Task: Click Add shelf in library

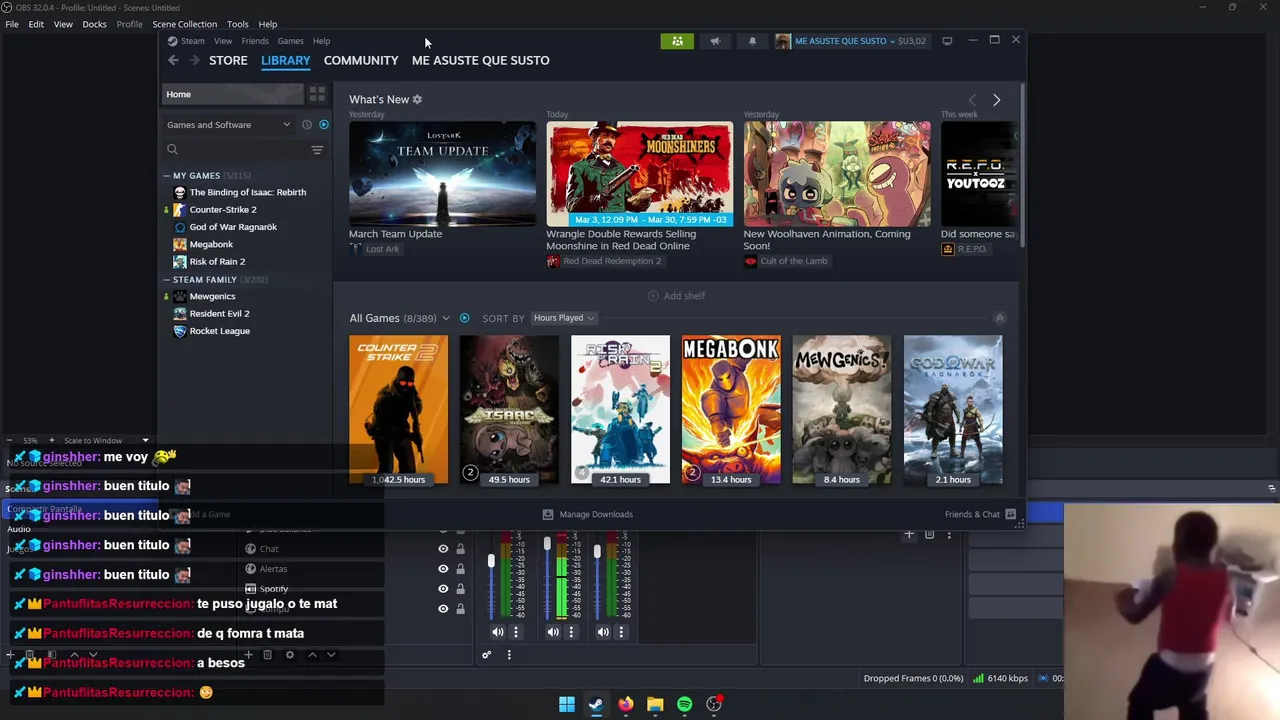Action: point(676,296)
